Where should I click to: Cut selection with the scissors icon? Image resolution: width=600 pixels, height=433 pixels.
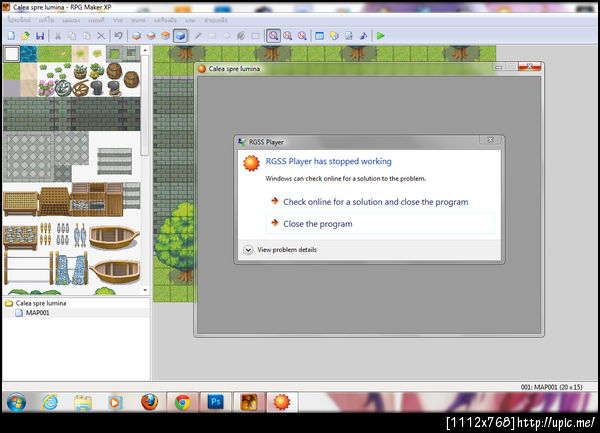pyautogui.click(x=58, y=36)
